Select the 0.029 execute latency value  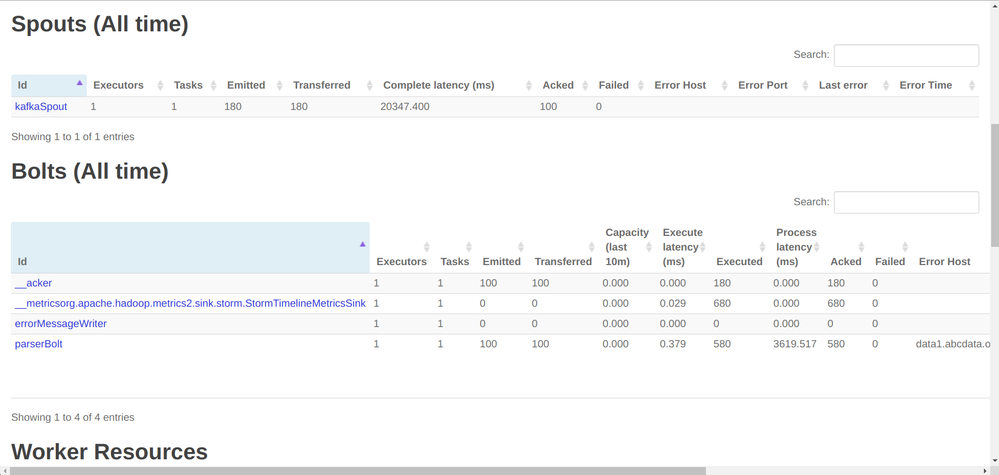[672, 303]
